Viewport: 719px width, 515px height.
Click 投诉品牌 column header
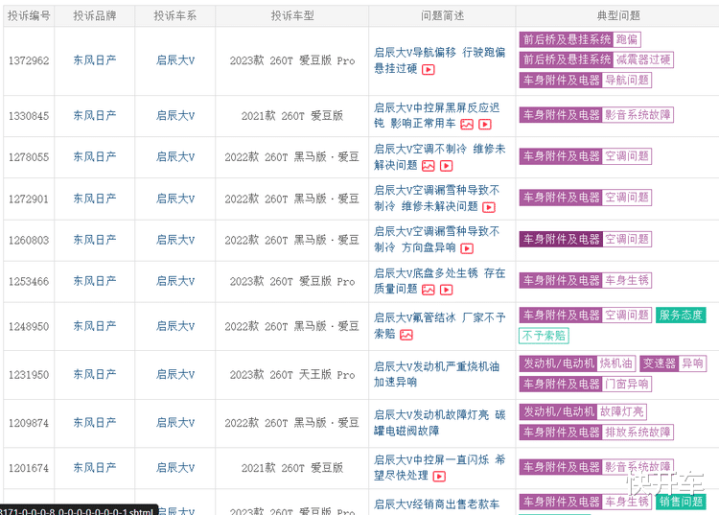(94, 16)
